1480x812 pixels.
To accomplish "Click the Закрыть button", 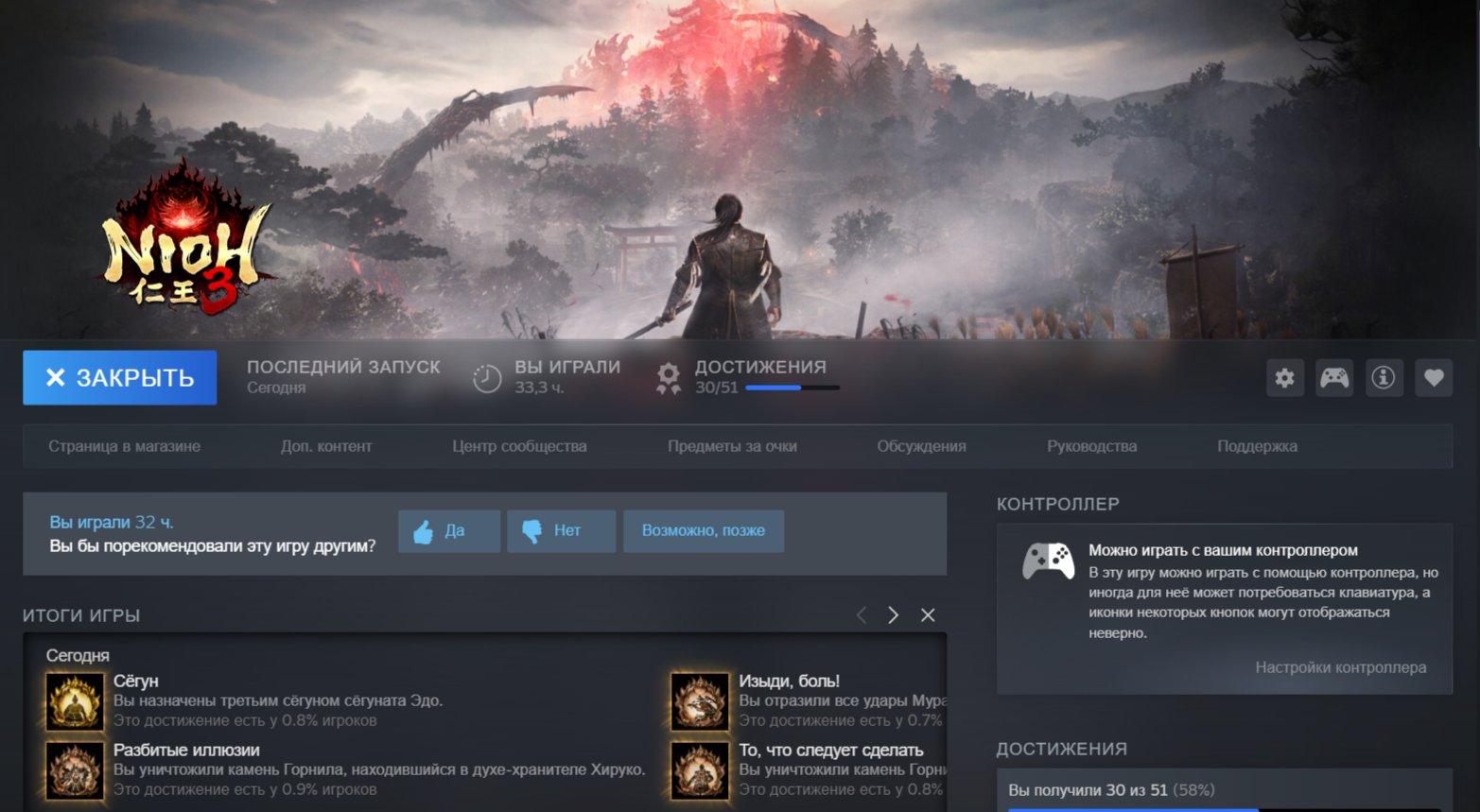I will point(120,378).
